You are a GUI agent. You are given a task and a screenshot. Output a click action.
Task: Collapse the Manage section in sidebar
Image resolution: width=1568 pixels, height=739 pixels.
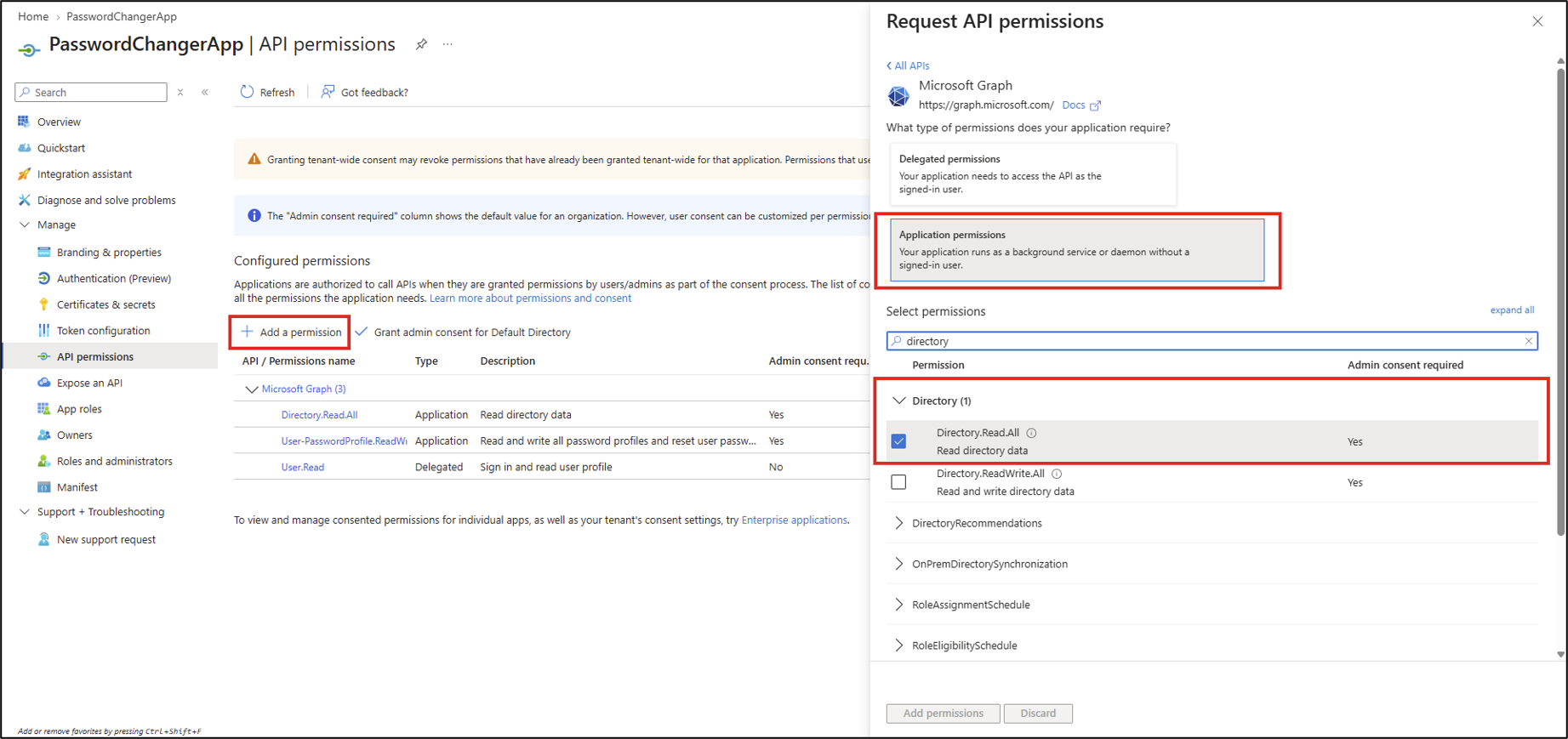pyautogui.click(x=24, y=225)
